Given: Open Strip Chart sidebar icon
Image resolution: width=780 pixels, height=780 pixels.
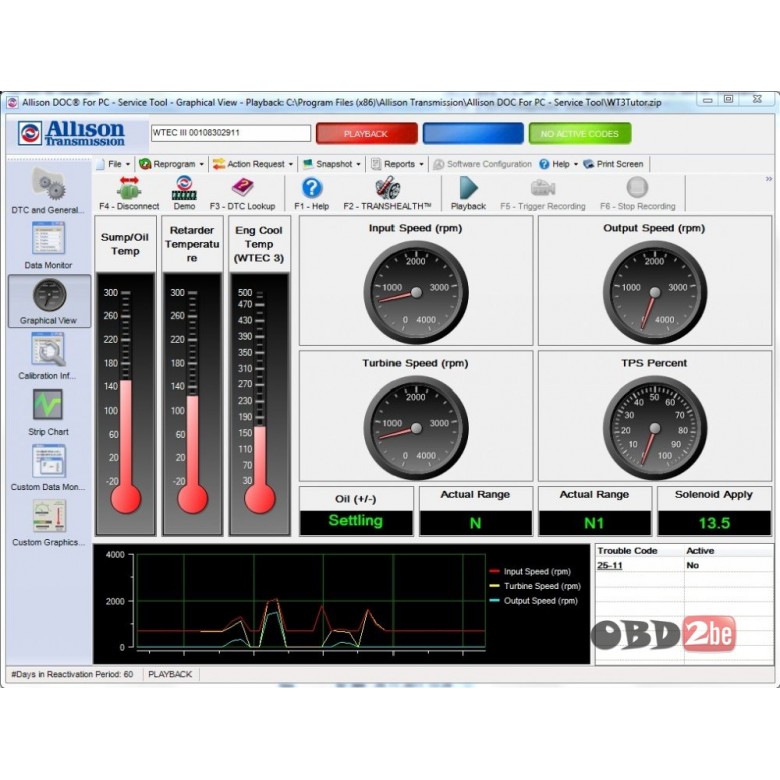Looking at the screenshot, I should tap(48, 404).
